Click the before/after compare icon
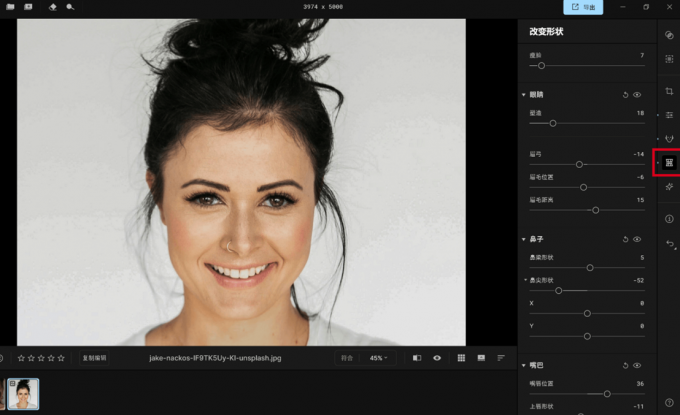The height and width of the screenshot is (415, 680). (416, 357)
